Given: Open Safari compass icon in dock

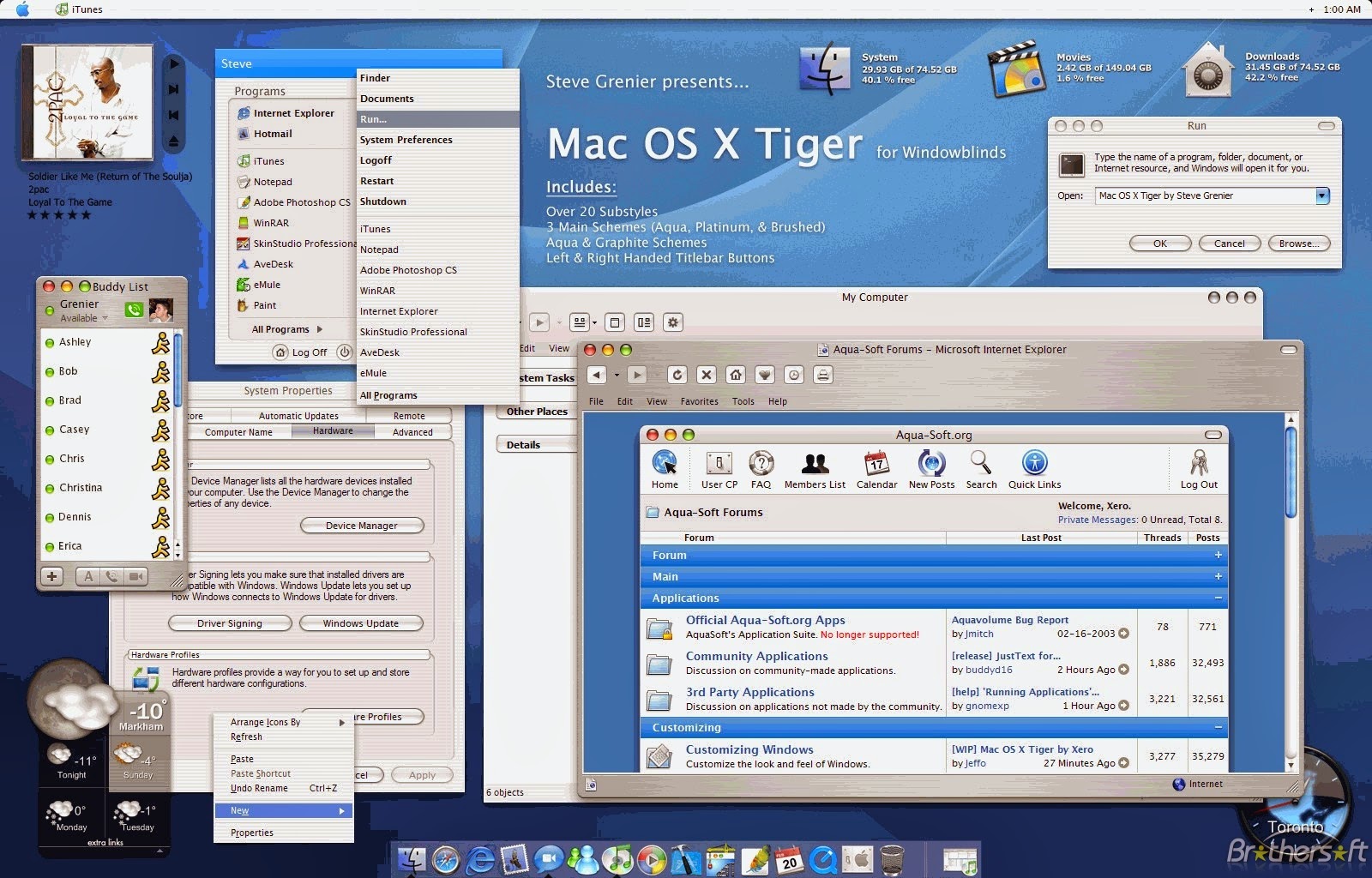Looking at the screenshot, I should click(x=446, y=859).
